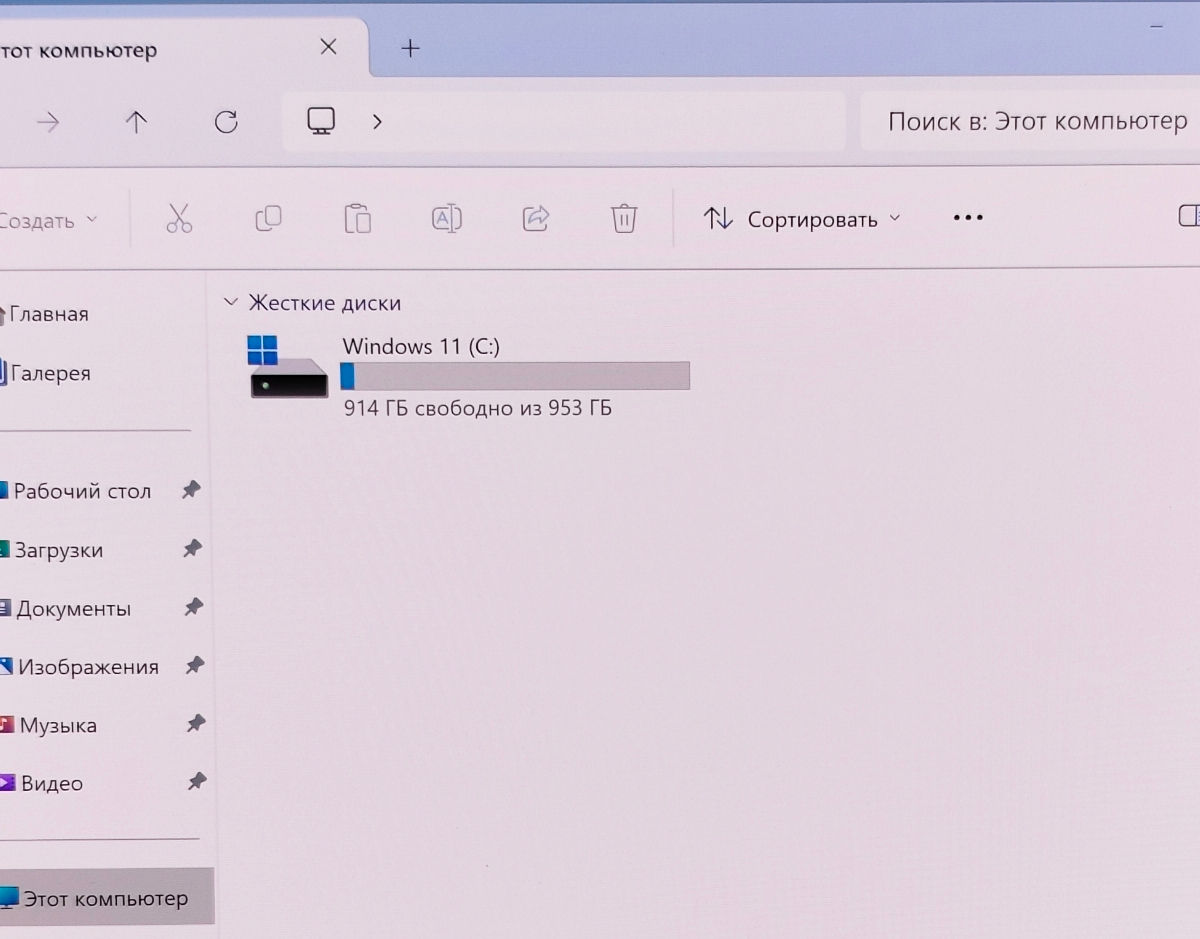This screenshot has width=1200, height=939.
Task: Go up one folder level
Action: point(136,122)
